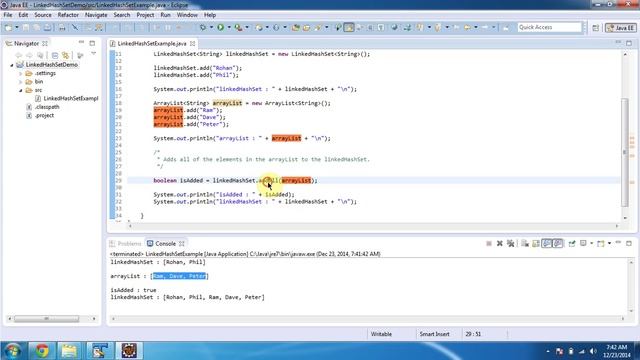
Task: Click Back navigation arrow in main toolbar
Action: 467,27
